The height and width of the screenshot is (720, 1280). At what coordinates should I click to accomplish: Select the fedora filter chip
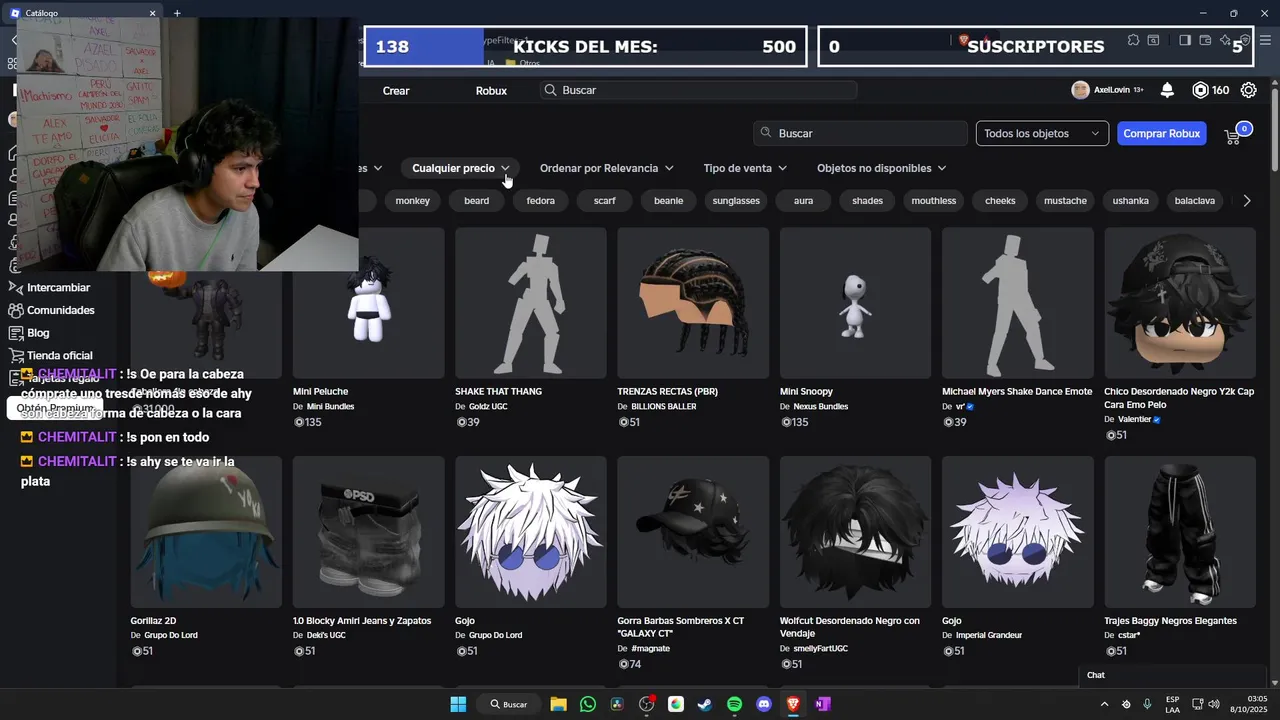pos(541,201)
